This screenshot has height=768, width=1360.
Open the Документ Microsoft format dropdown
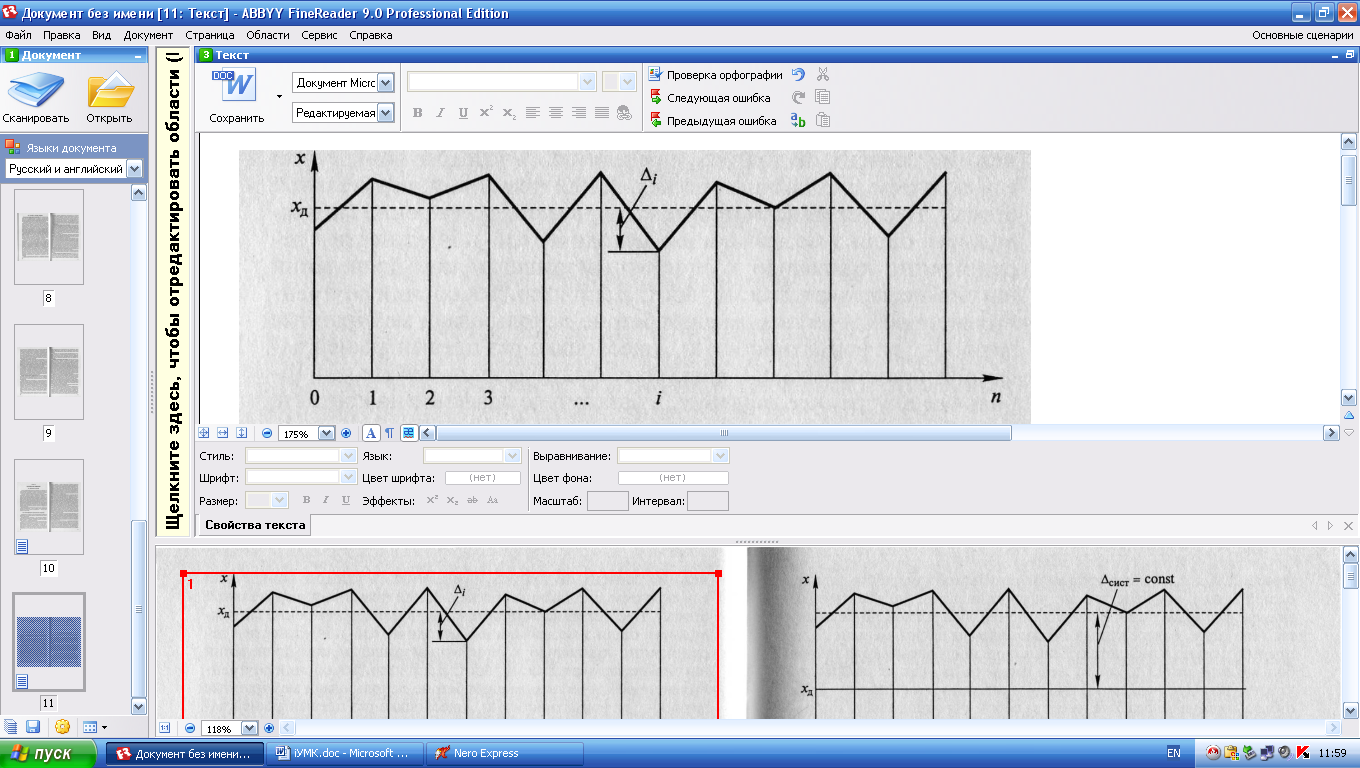pyautogui.click(x=385, y=83)
